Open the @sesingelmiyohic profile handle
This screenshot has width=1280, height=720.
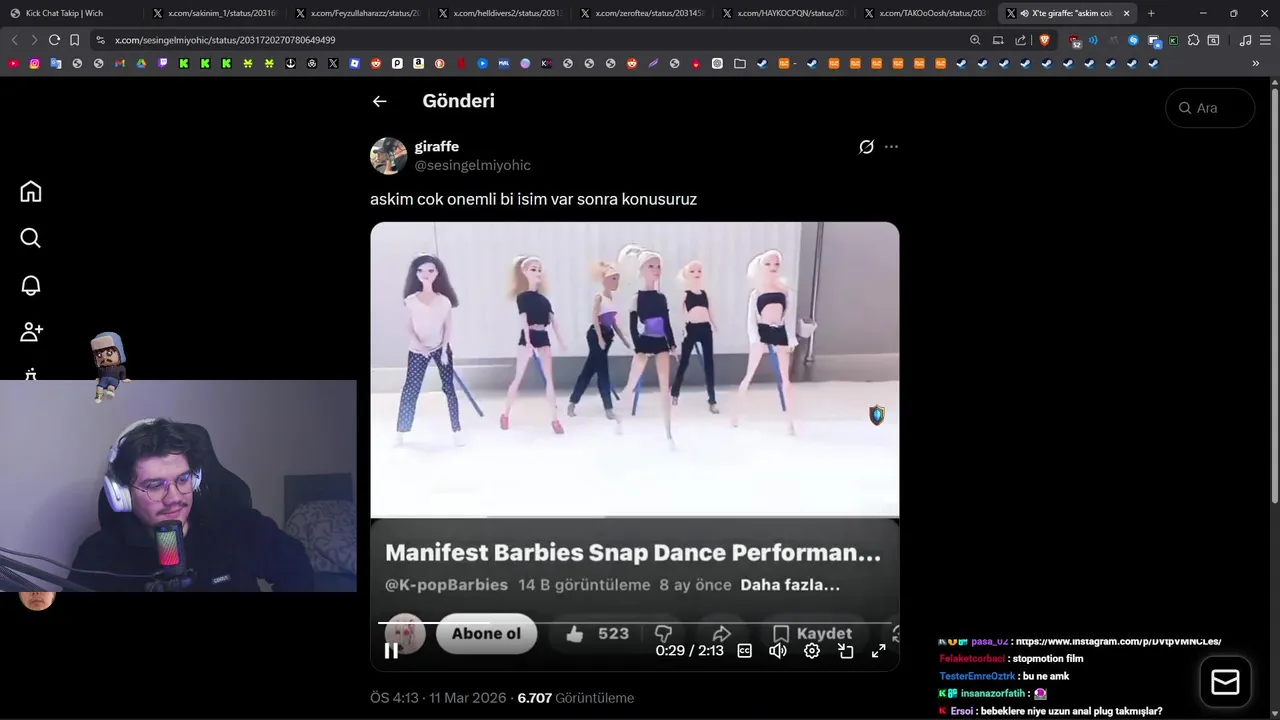(472, 165)
